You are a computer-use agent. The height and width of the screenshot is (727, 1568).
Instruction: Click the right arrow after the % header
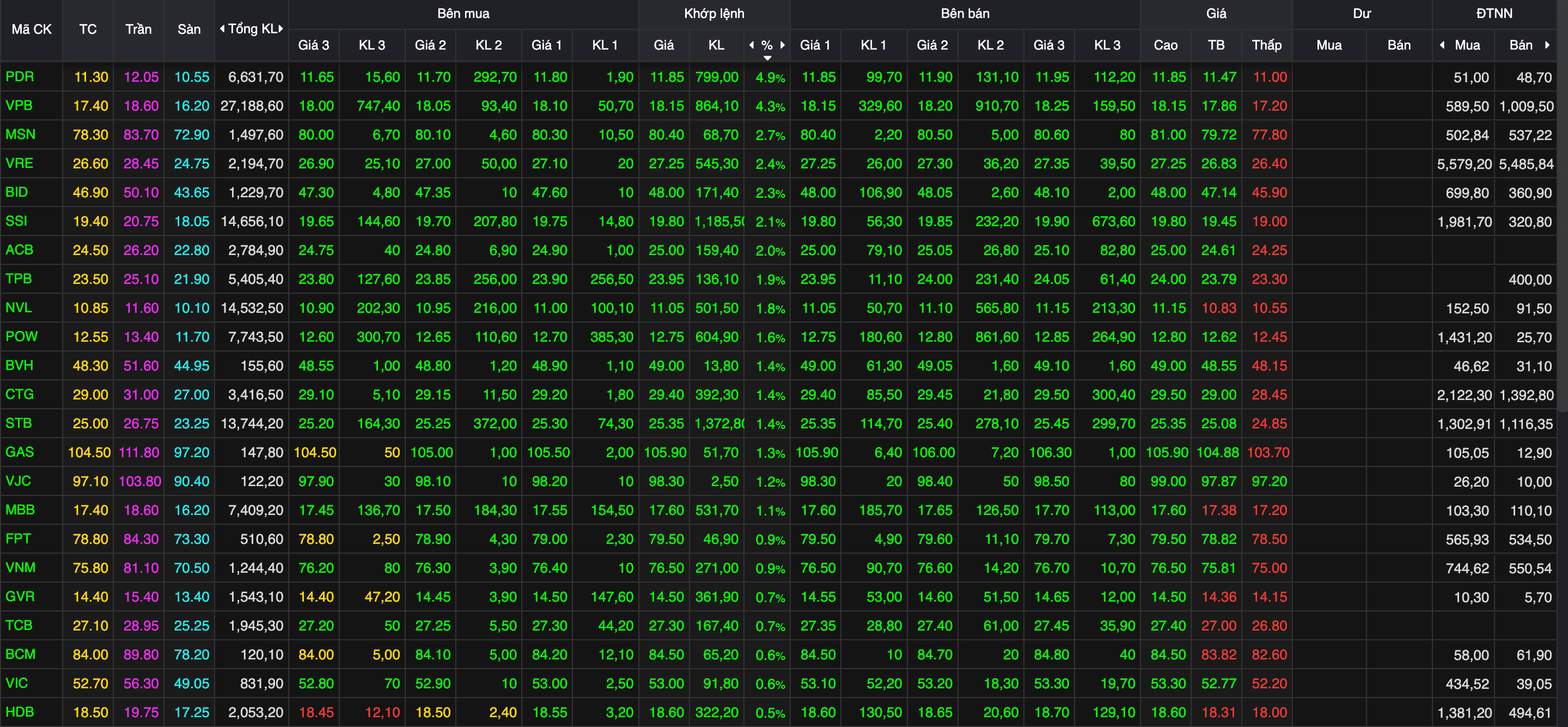click(782, 45)
